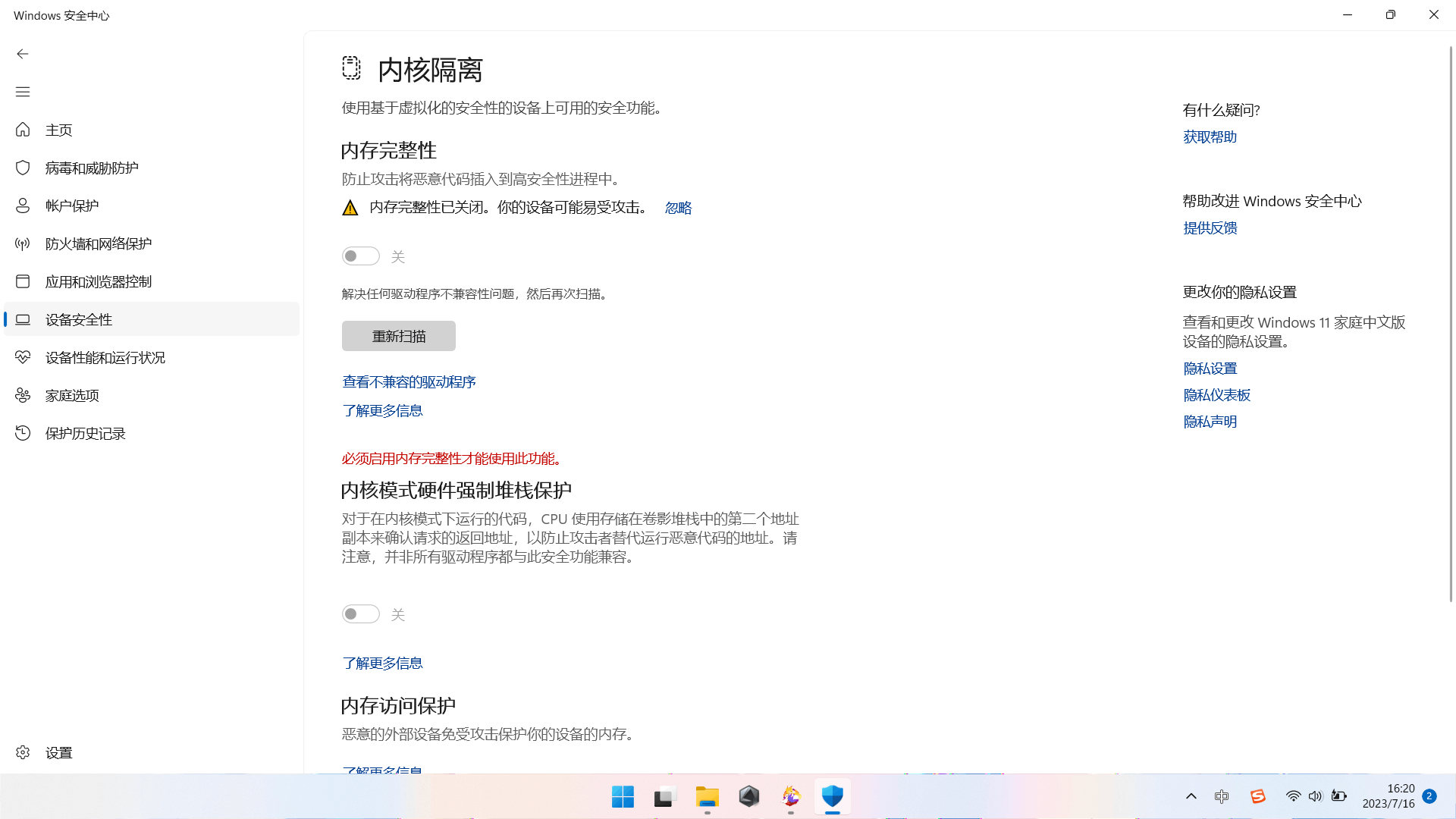
Task: Click the 重新扫描 button
Action: (x=398, y=336)
